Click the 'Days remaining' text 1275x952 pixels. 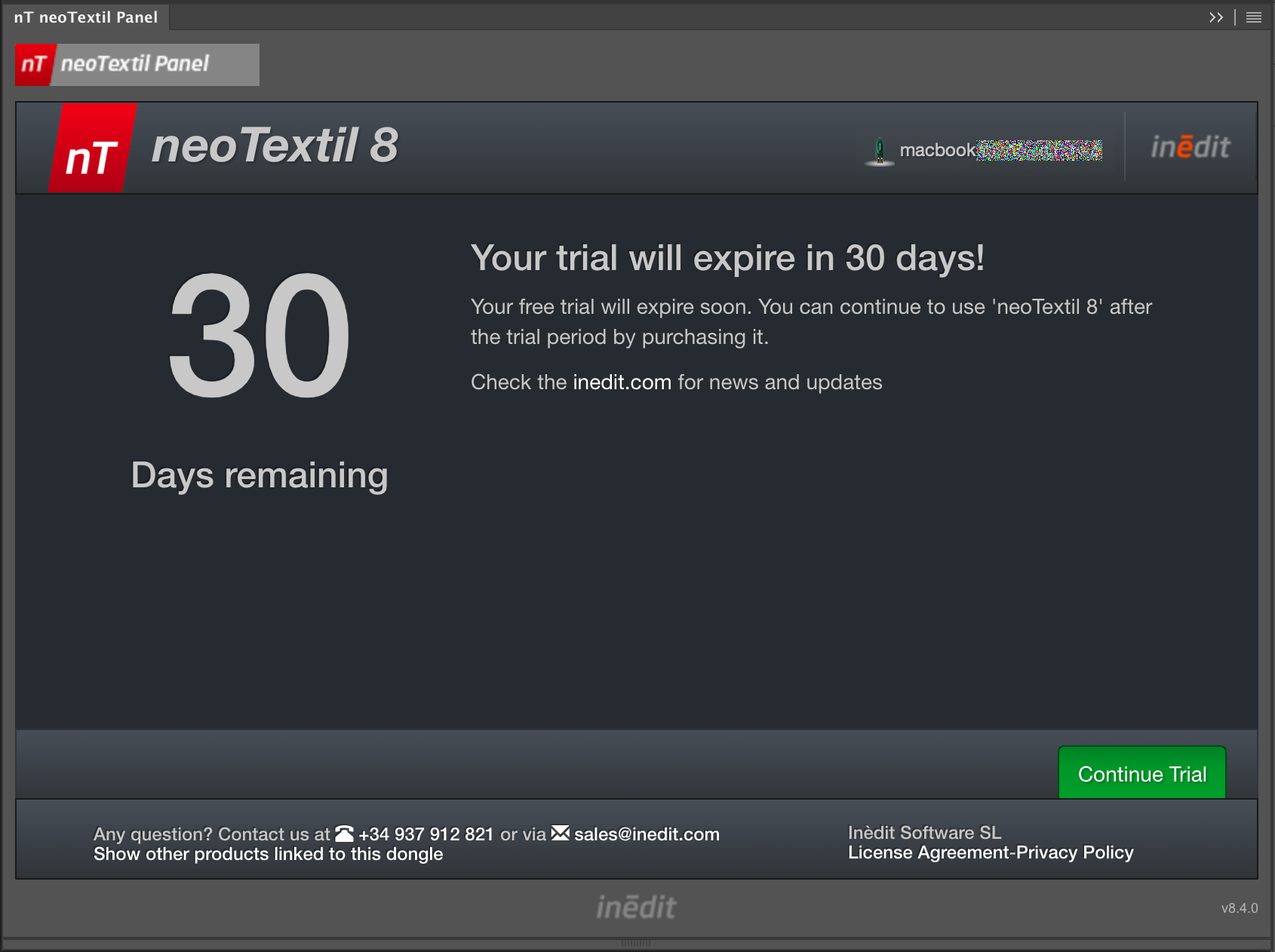point(260,475)
